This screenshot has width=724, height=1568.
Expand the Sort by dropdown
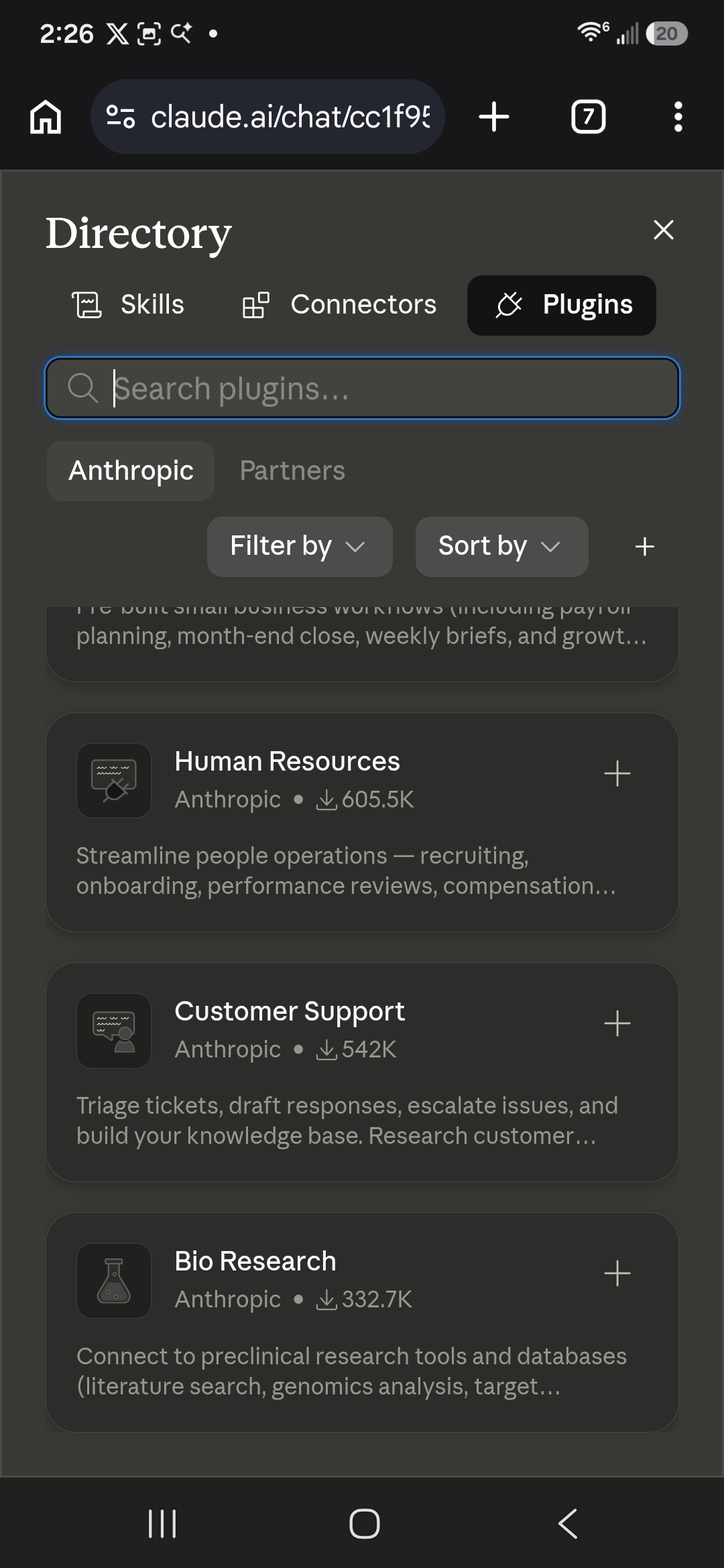coord(502,546)
